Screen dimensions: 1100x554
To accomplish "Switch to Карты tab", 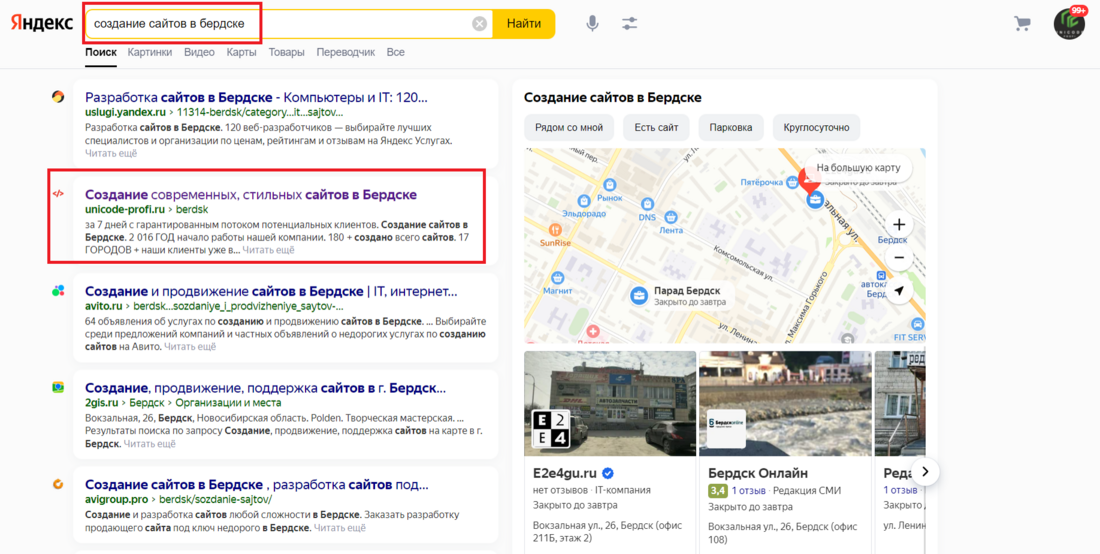I will coord(241,52).
